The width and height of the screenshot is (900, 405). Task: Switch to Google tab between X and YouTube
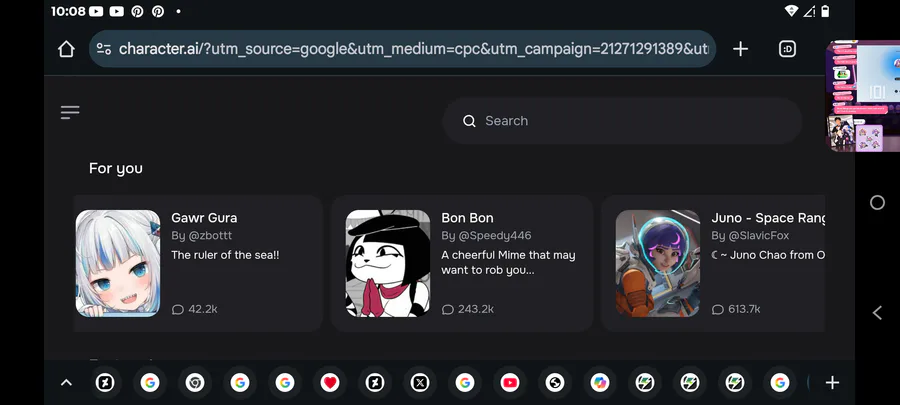click(x=465, y=383)
